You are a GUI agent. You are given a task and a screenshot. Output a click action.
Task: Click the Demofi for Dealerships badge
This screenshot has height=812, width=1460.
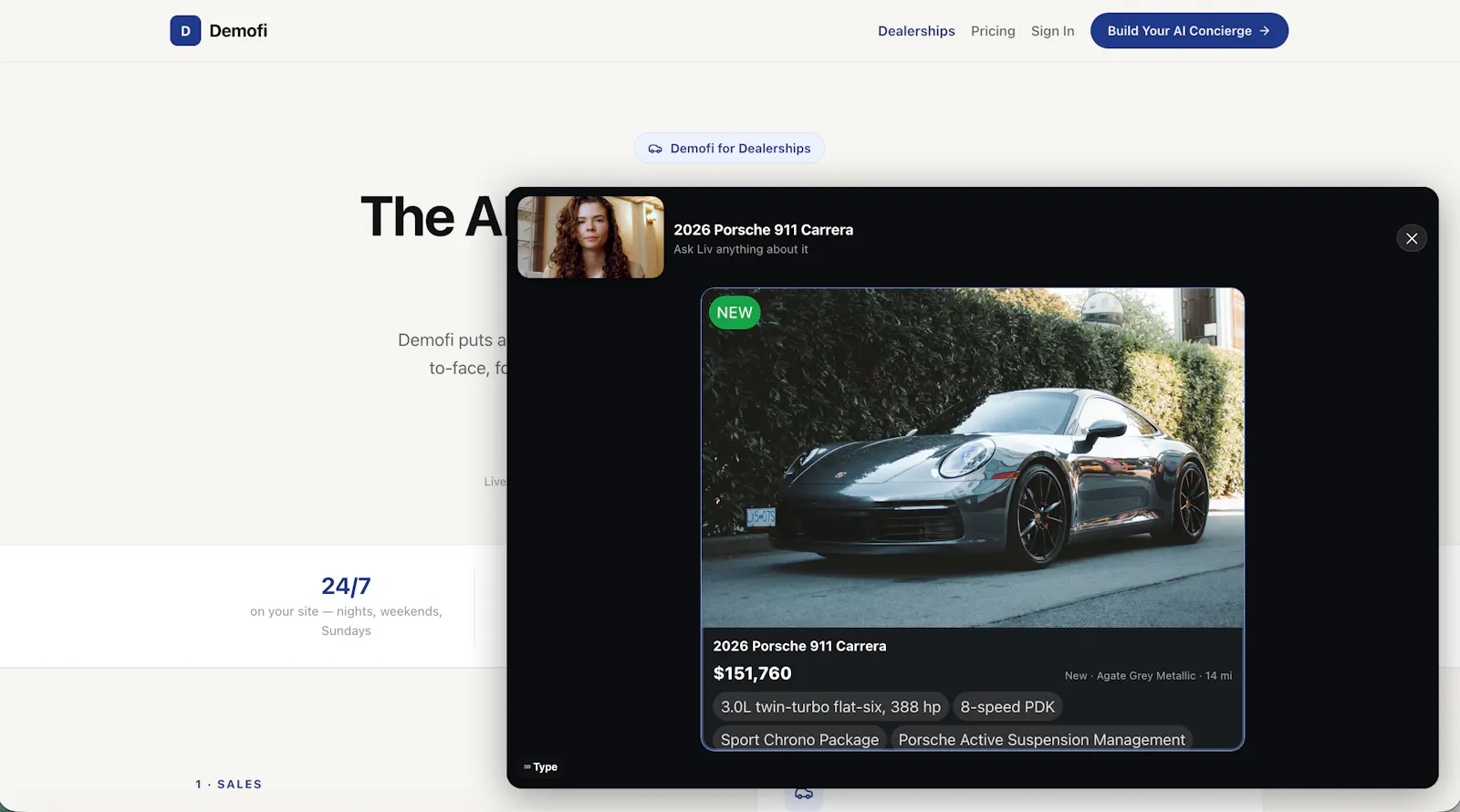tap(729, 148)
